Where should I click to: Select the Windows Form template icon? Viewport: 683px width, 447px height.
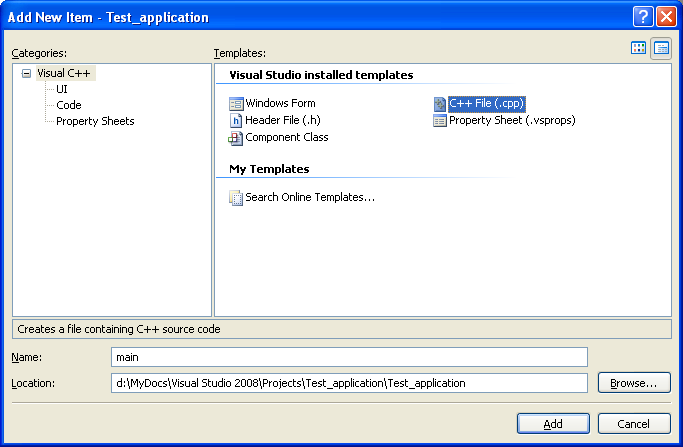pos(236,104)
